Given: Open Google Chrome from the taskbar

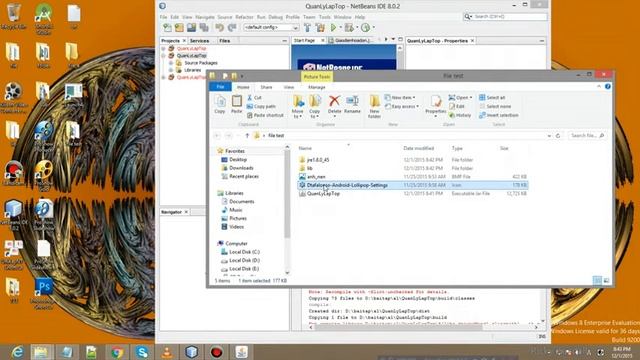Looking at the screenshot, I should tap(117, 352).
